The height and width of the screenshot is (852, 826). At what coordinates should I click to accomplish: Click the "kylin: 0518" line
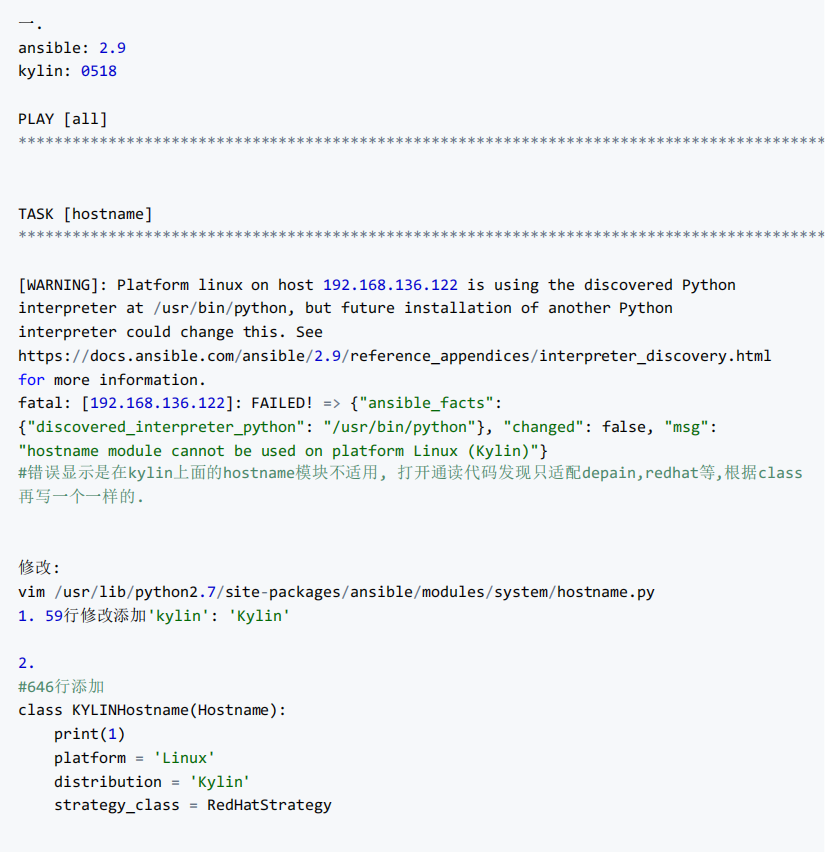point(68,71)
